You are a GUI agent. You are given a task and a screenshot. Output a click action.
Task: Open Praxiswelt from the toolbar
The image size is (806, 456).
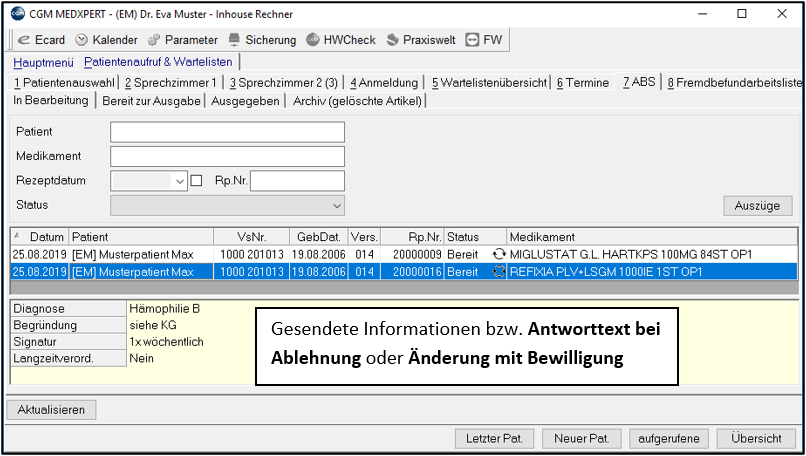[421, 40]
